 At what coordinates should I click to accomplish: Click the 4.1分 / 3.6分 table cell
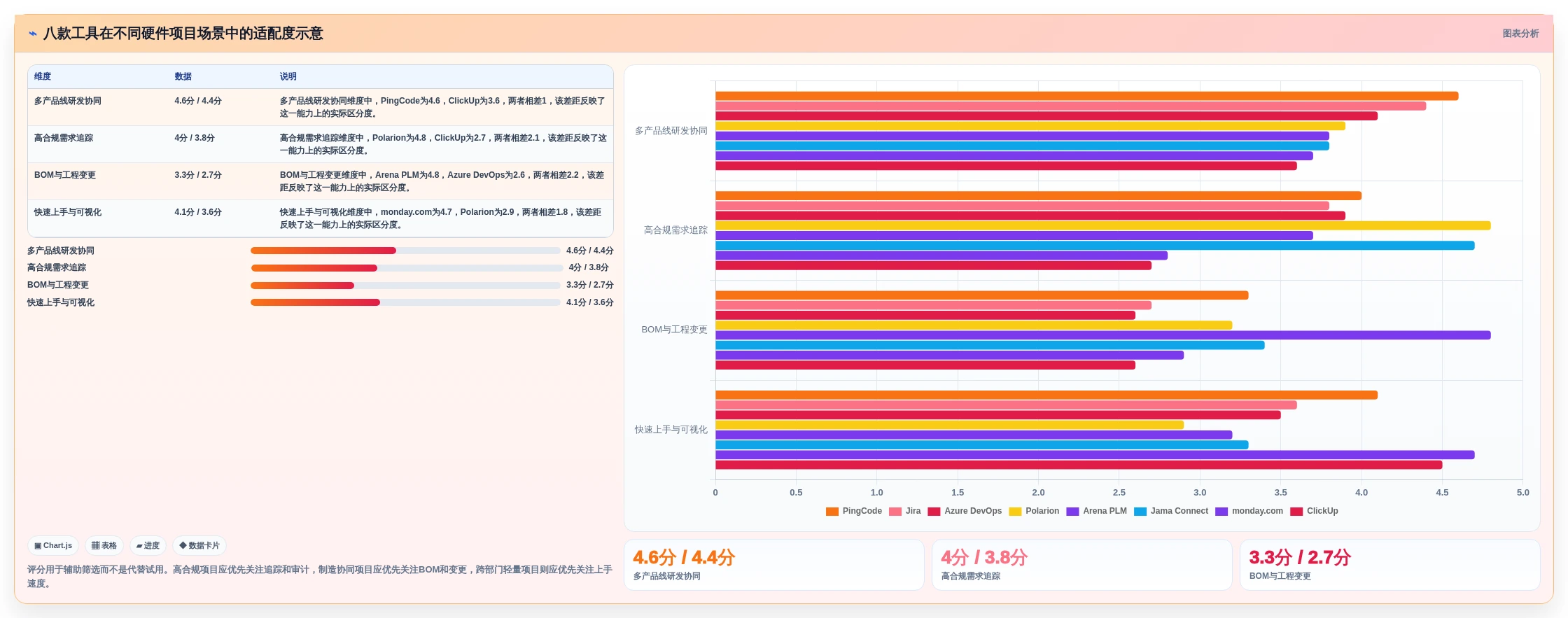tap(198, 213)
